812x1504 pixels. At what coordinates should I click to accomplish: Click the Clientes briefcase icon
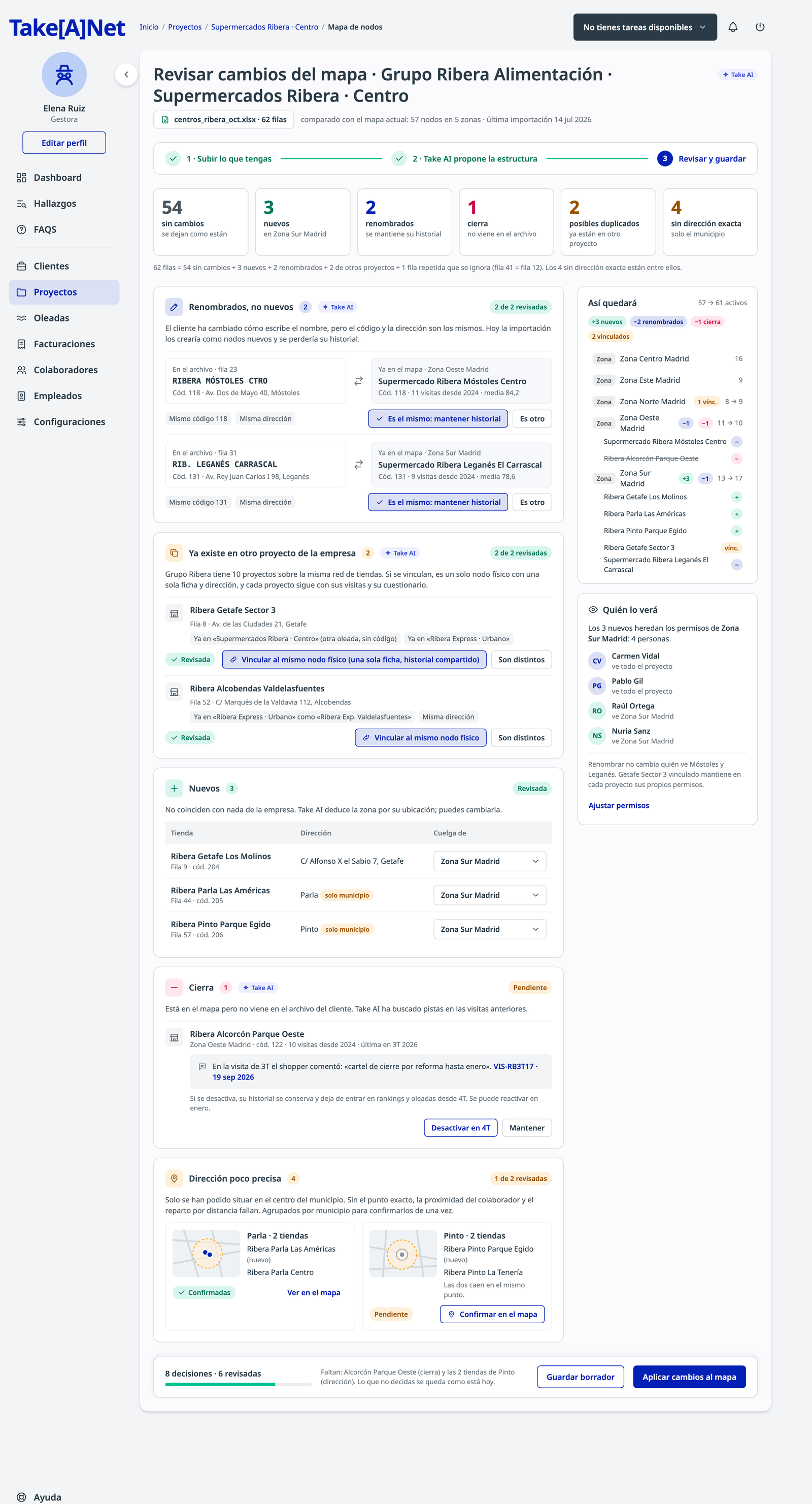(22, 266)
